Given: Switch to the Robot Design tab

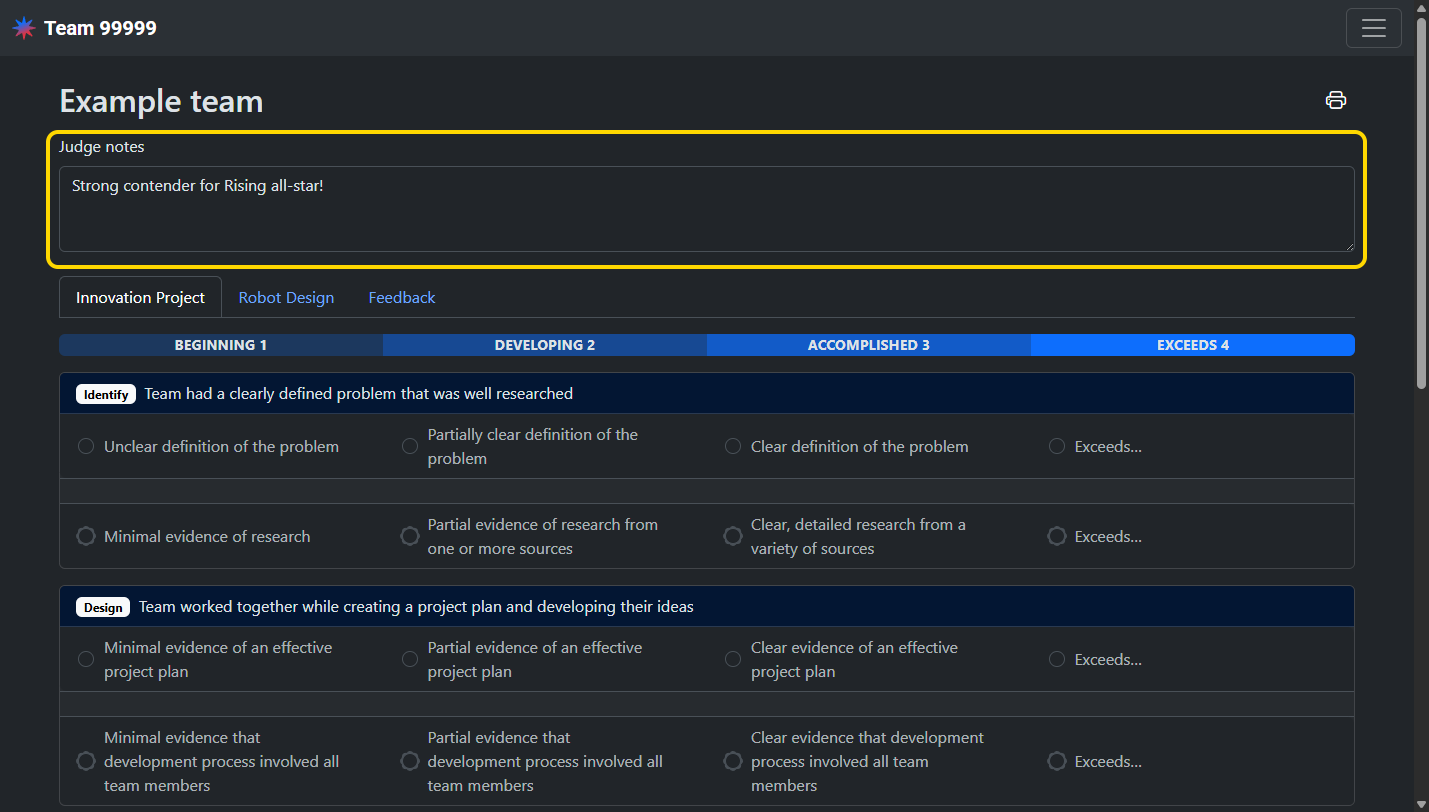Looking at the screenshot, I should [286, 298].
